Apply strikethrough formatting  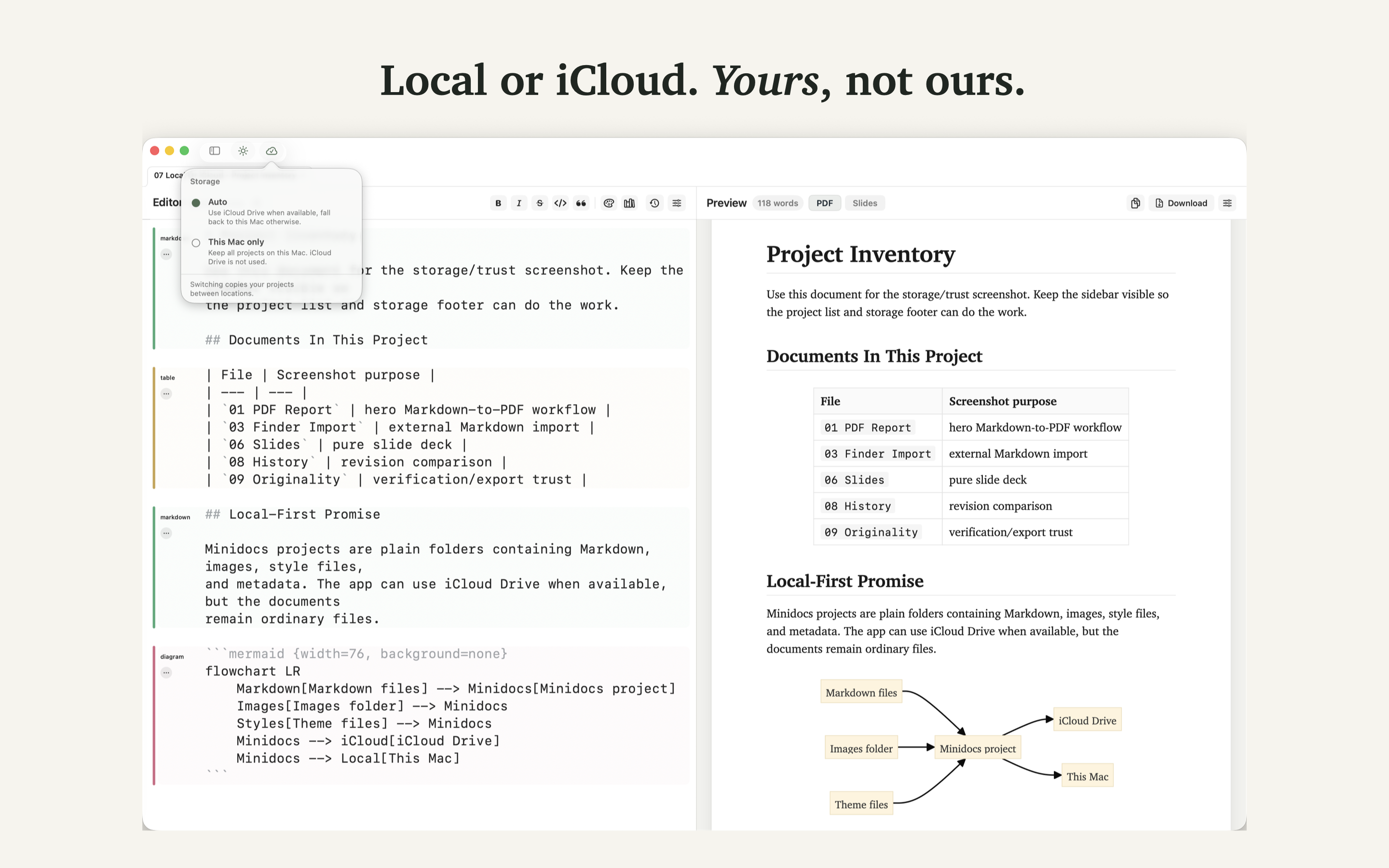pos(540,203)
